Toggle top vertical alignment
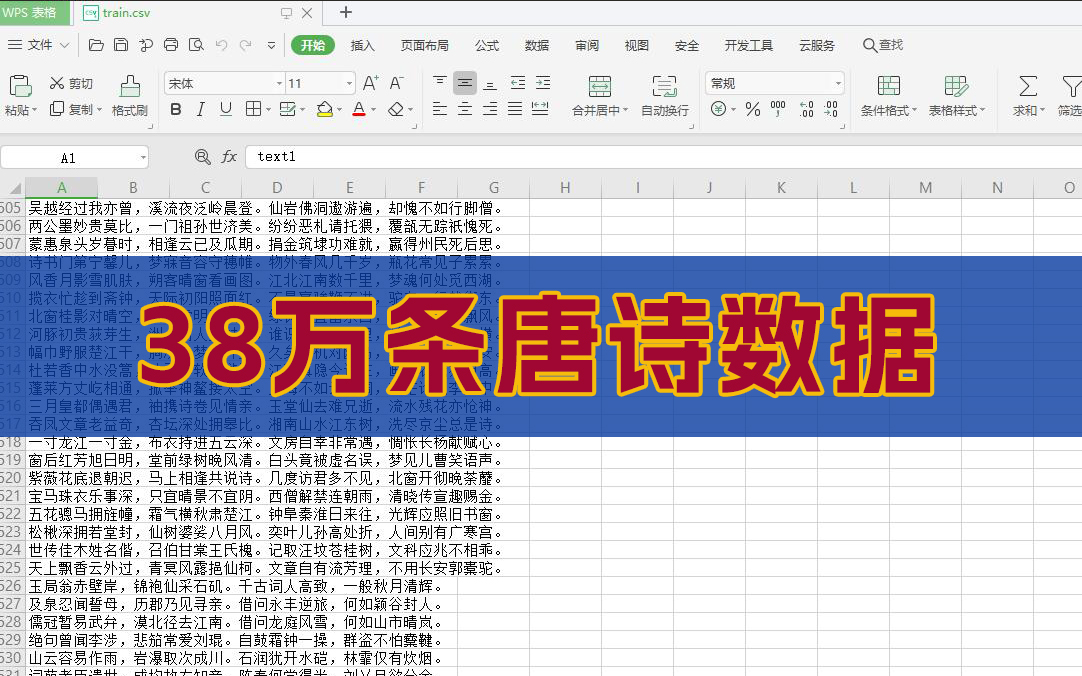The image size is (1082, 676). 440,83
